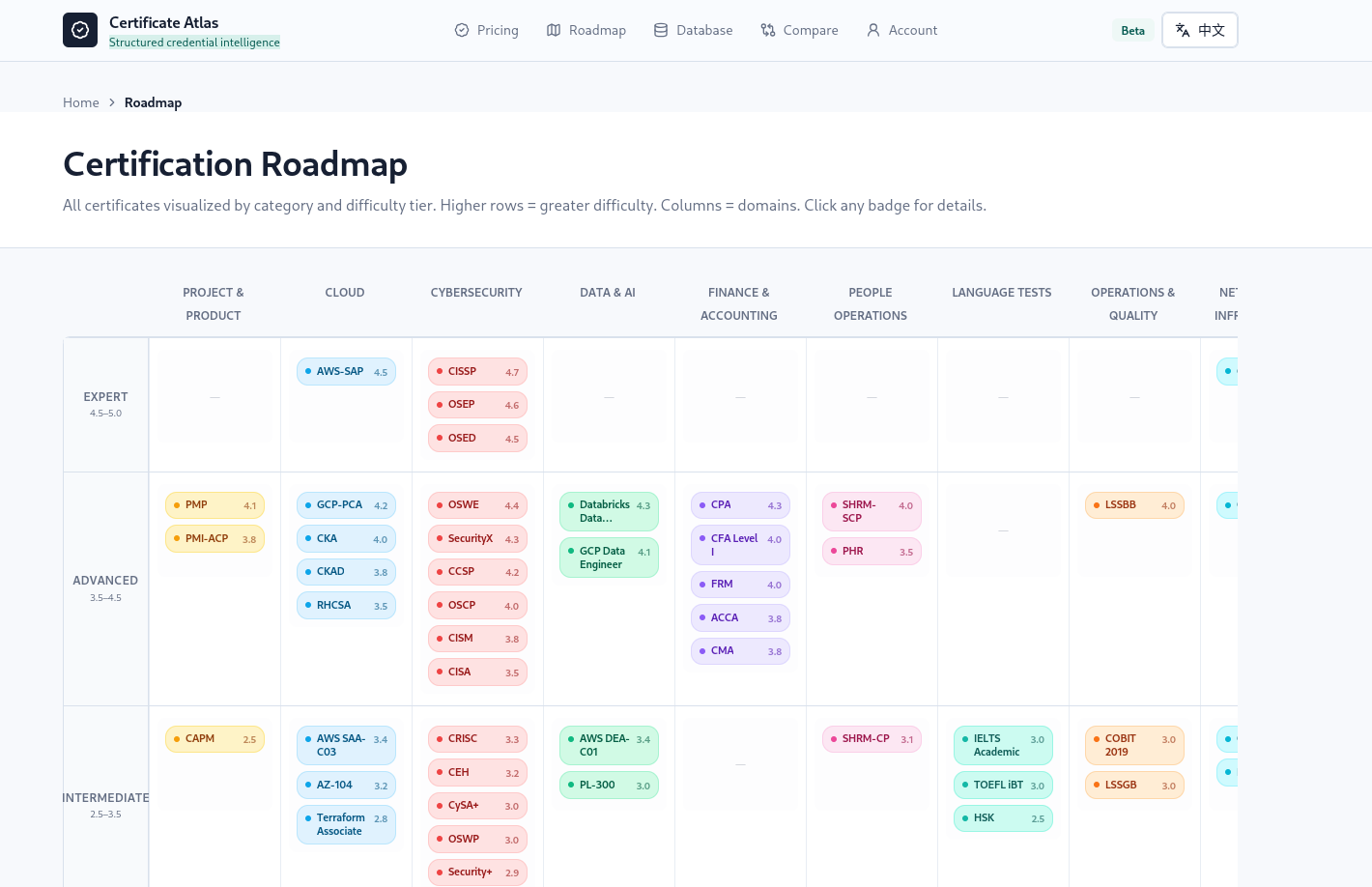Open the GCP-PCA badge
Image resolution: width=1372 pixels, height=887 pixels.
point(346,505)
